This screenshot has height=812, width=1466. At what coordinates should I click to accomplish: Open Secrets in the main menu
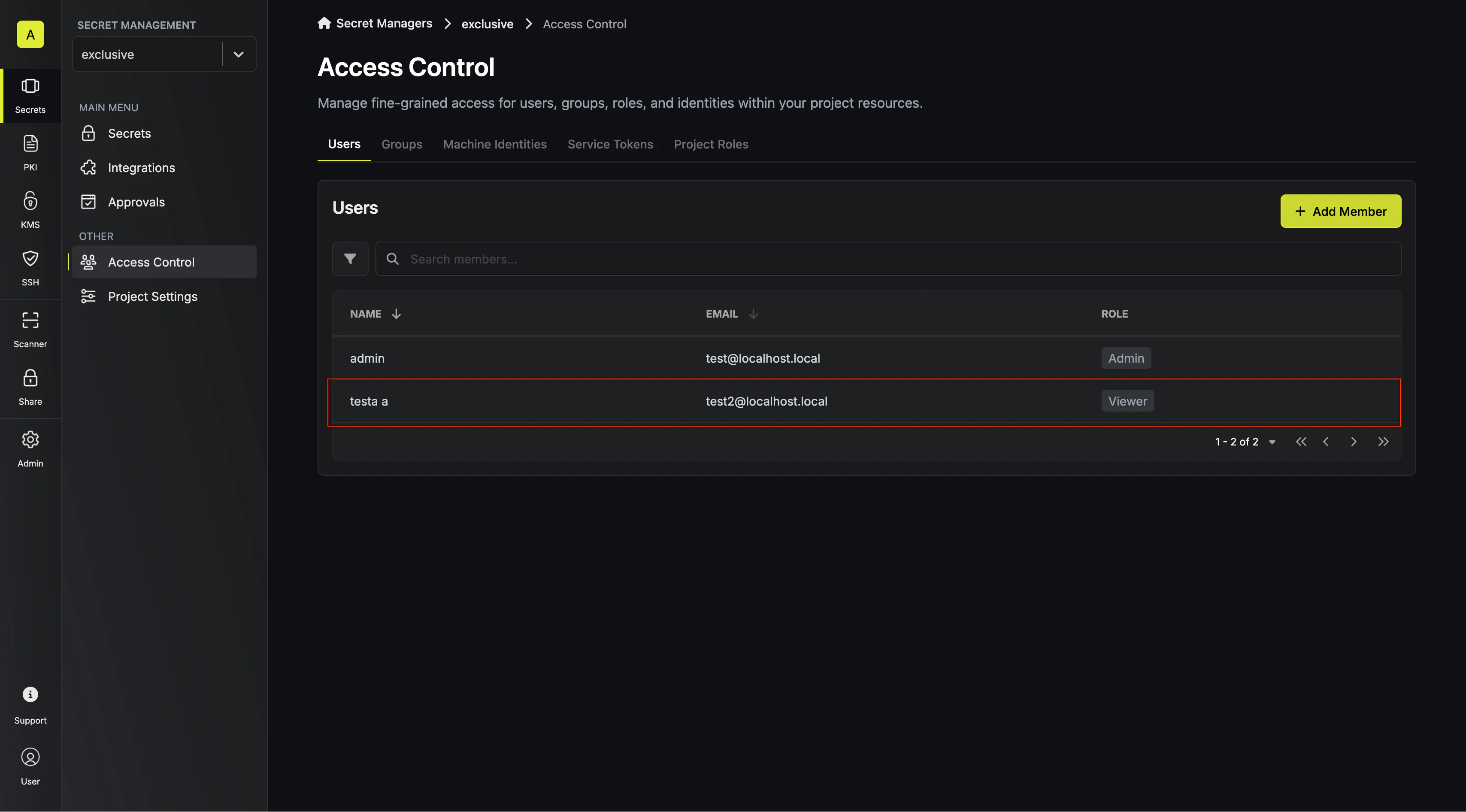(164, 133)
